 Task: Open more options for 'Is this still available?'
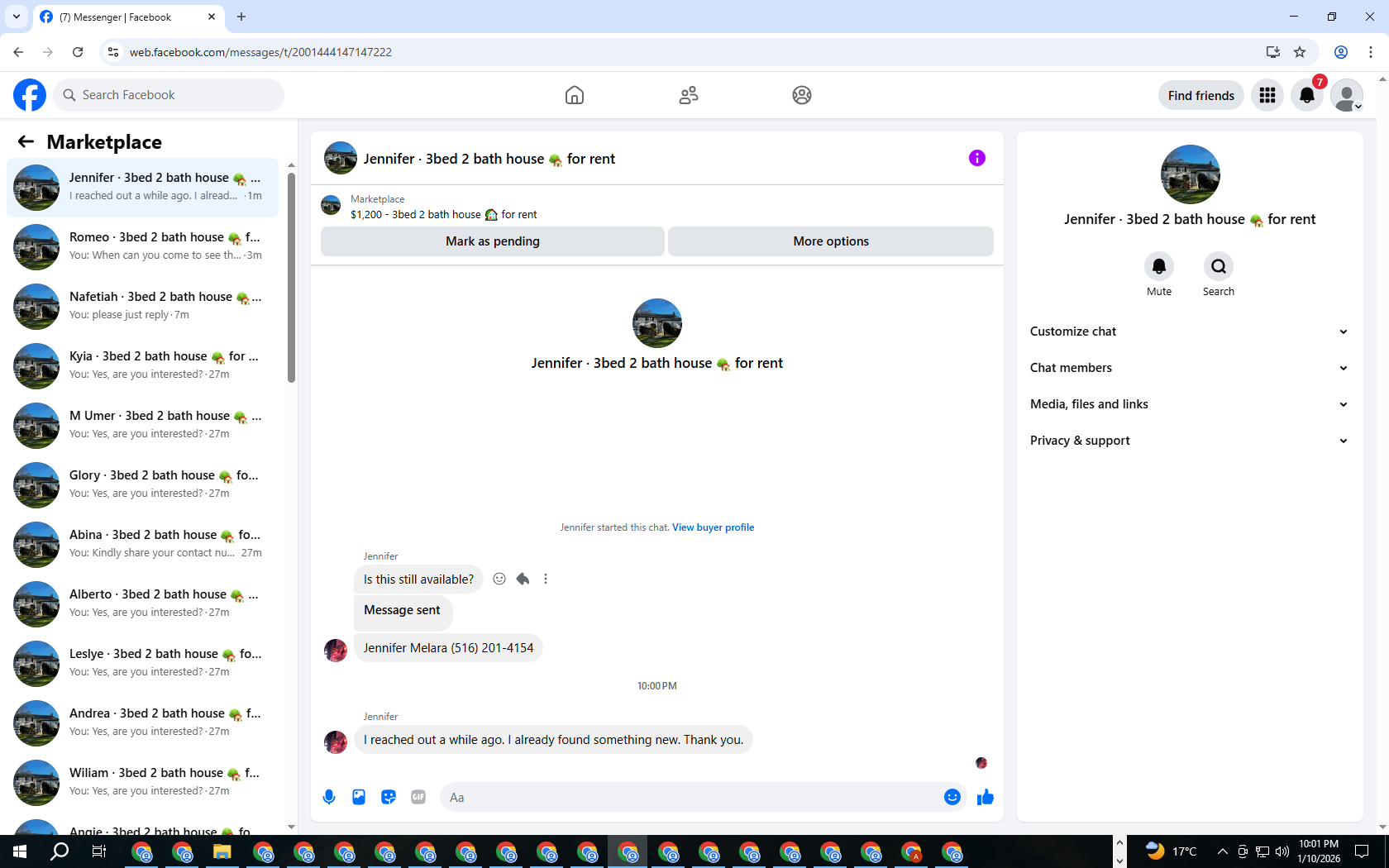pos(546,579)
